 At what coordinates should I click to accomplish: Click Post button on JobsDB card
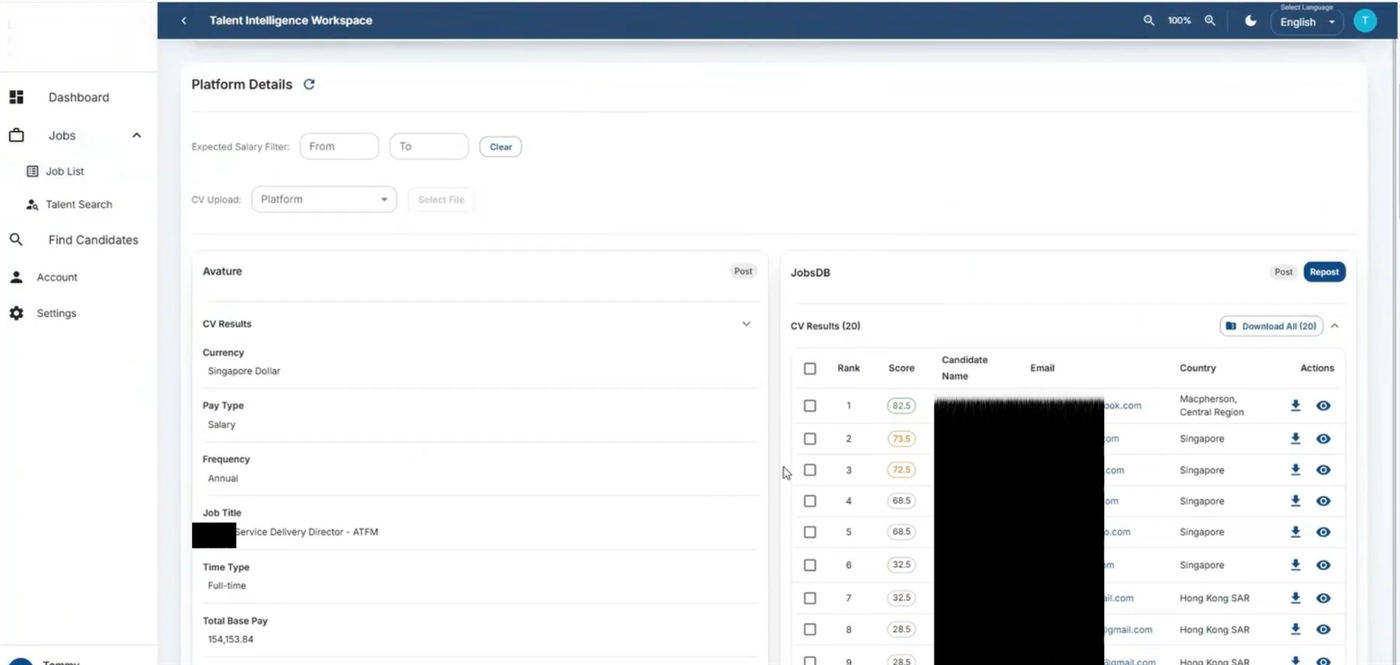coord(1283,272)
